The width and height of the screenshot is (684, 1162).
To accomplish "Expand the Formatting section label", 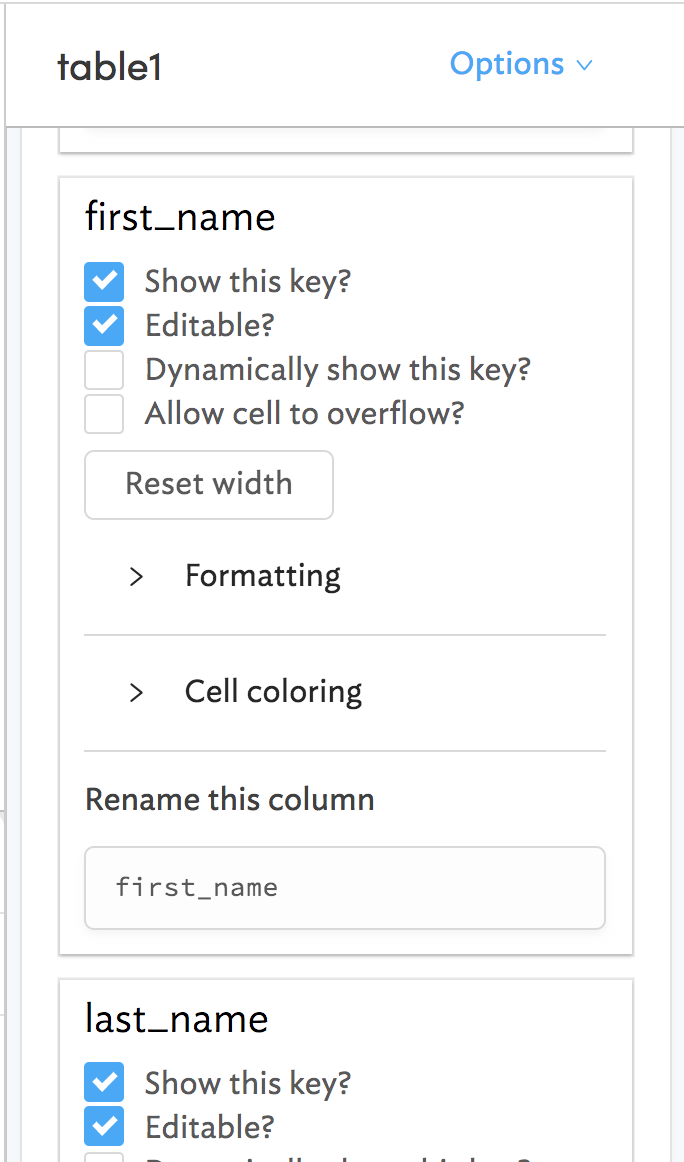I will click(x=263, y=577).
